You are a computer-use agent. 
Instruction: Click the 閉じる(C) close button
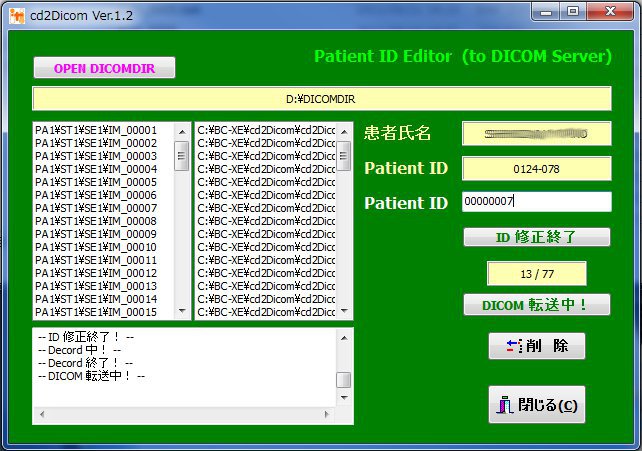click(536, 405)
